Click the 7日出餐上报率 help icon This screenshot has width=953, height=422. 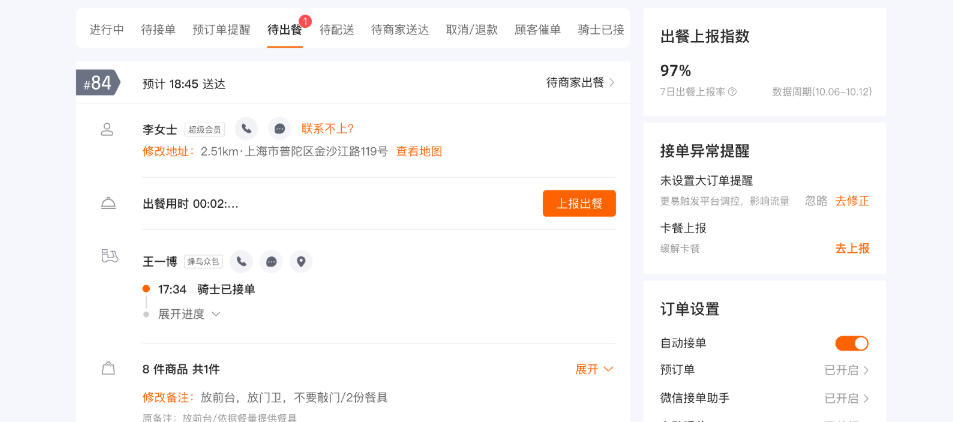click(x=732, y=92)
